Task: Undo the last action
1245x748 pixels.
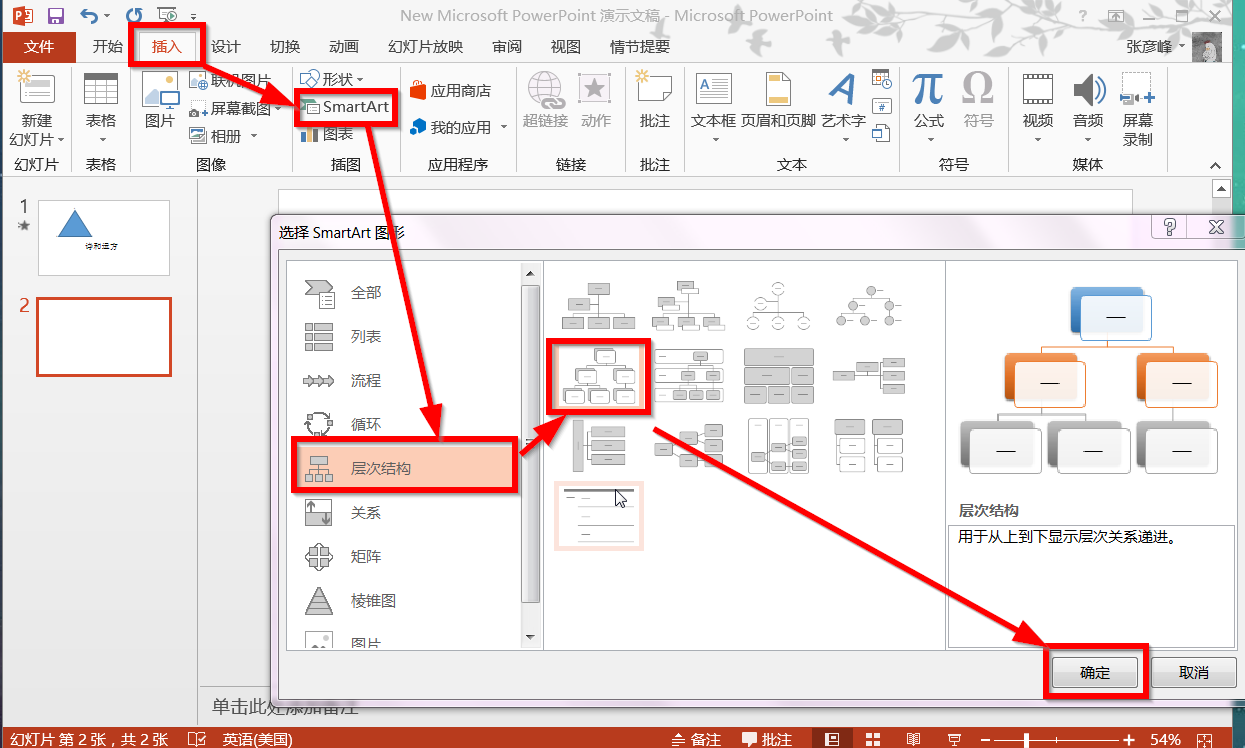Action: pos(89,15)
